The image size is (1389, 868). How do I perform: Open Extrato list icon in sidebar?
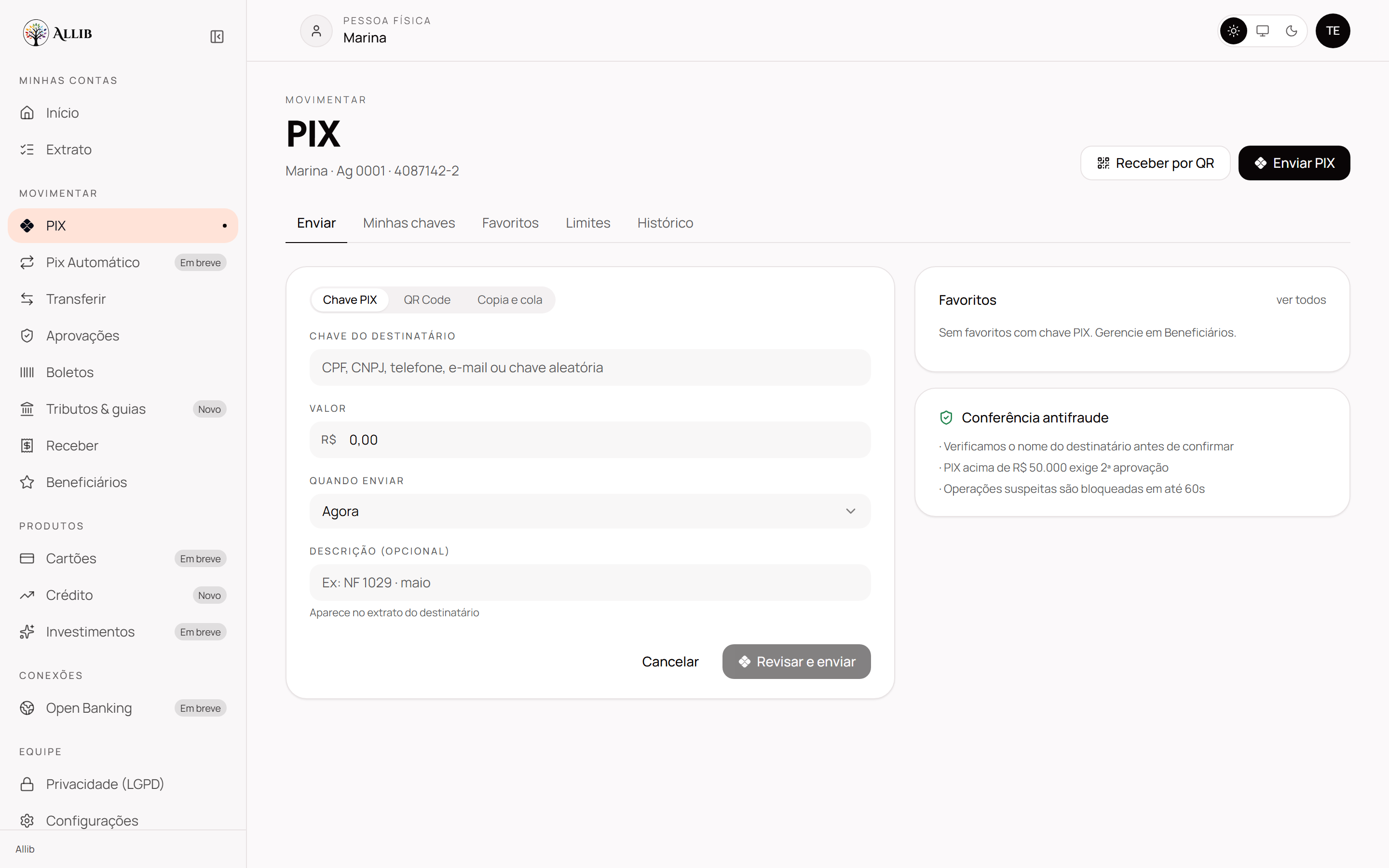tap(27, 149)
